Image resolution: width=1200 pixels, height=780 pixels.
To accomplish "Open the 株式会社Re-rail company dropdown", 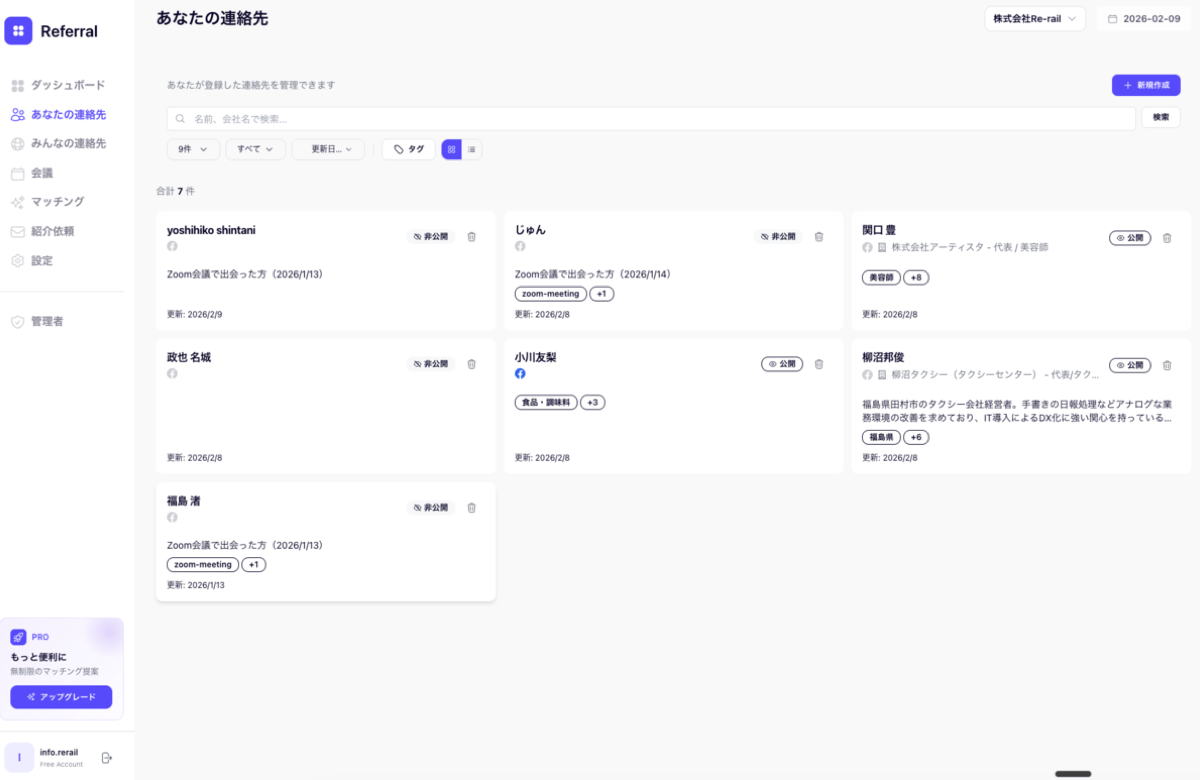I will click(x=1035, y=18).
